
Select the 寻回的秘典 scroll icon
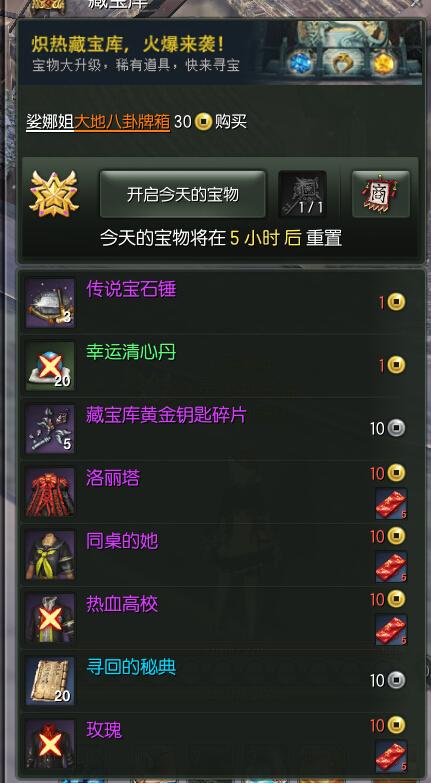[x=50, y=681]
